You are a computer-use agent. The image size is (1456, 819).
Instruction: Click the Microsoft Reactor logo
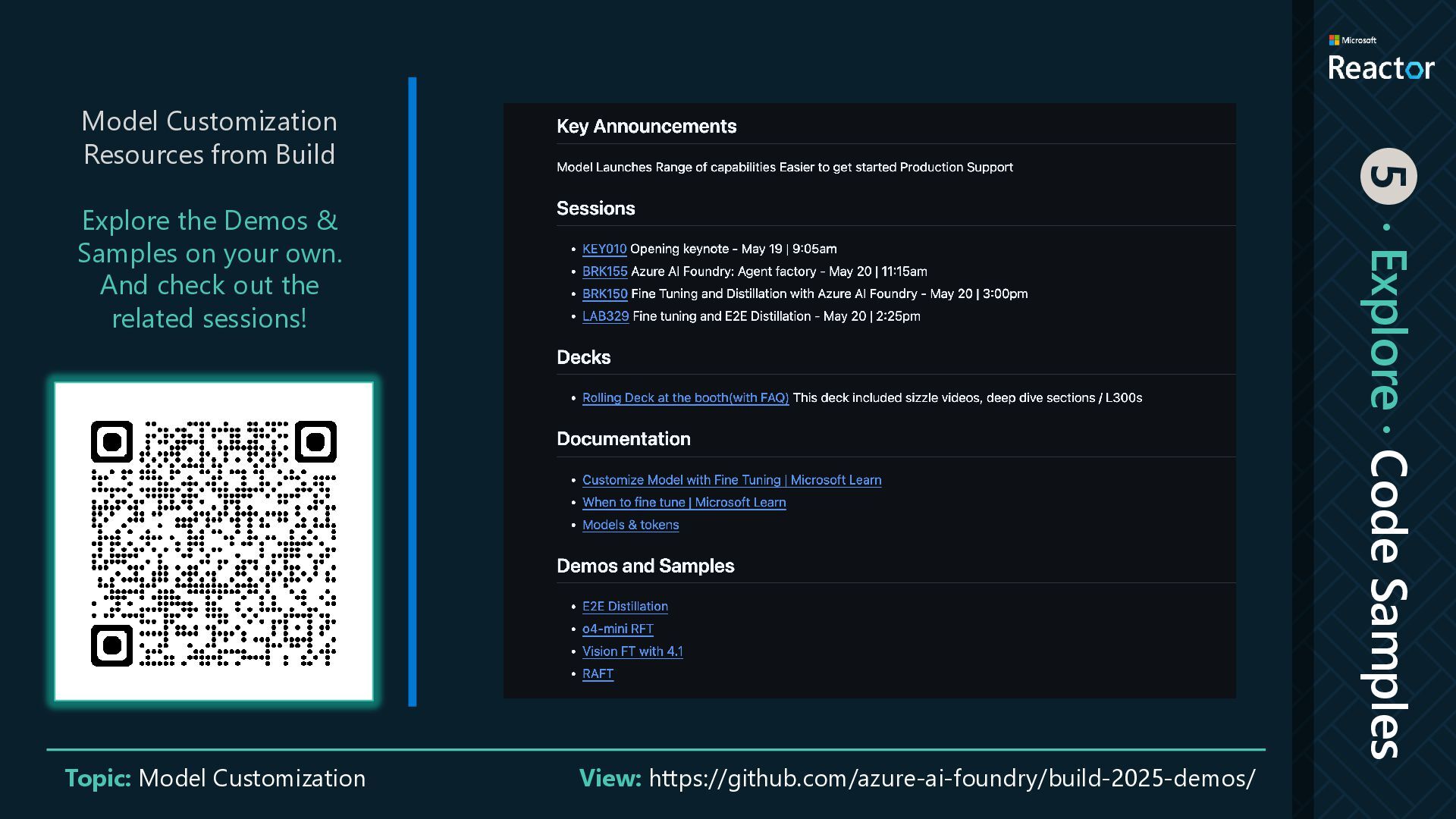click(x=1381, y=58)
